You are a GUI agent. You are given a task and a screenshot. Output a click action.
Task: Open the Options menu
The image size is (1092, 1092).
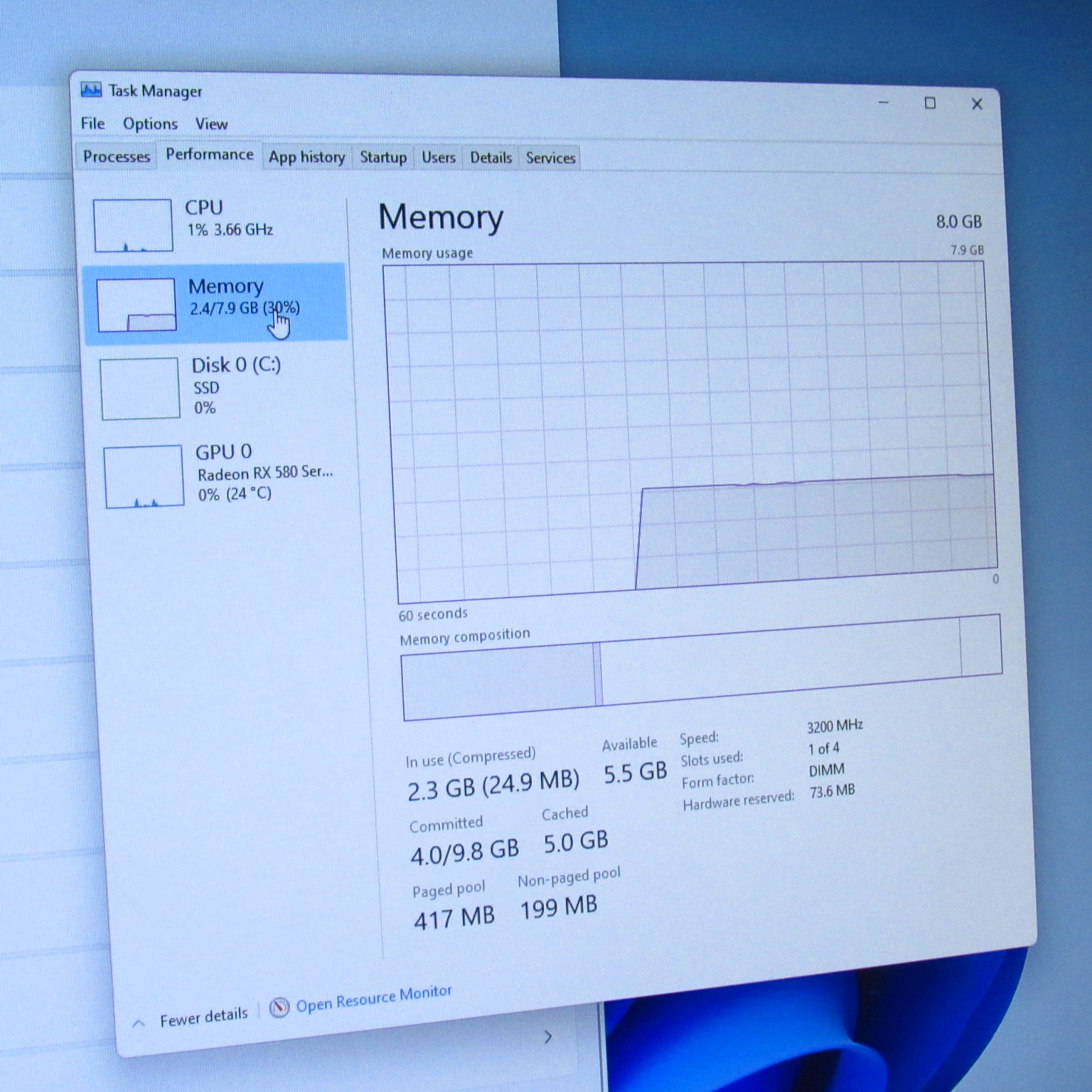[150, 124]
